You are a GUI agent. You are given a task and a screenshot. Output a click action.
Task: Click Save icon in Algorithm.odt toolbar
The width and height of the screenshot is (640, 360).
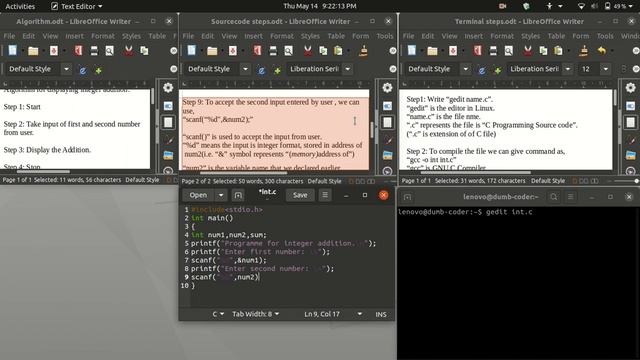[x=54, y=51]
